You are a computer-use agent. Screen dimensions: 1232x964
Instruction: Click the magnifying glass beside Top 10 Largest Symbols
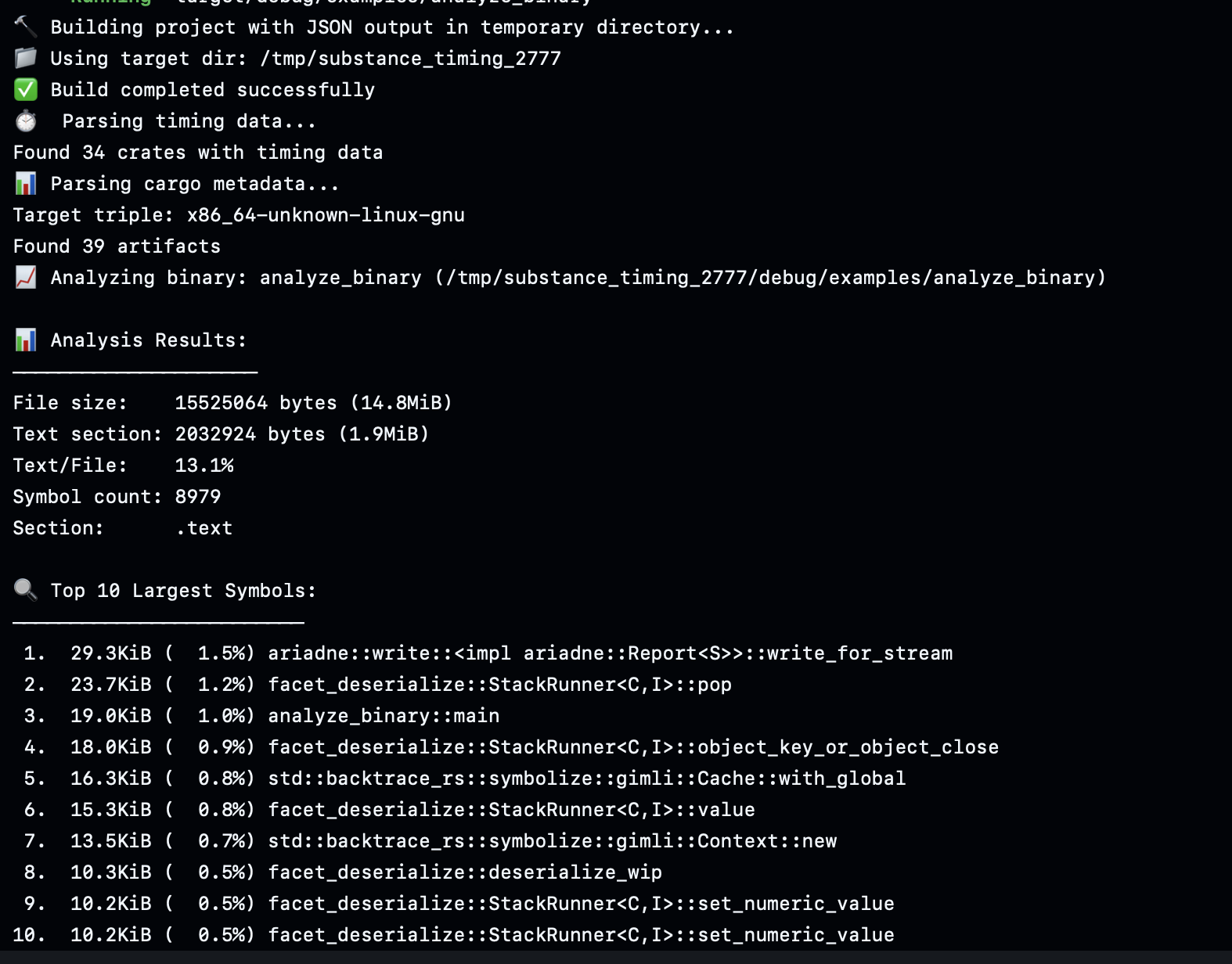[x=25, y=590]
